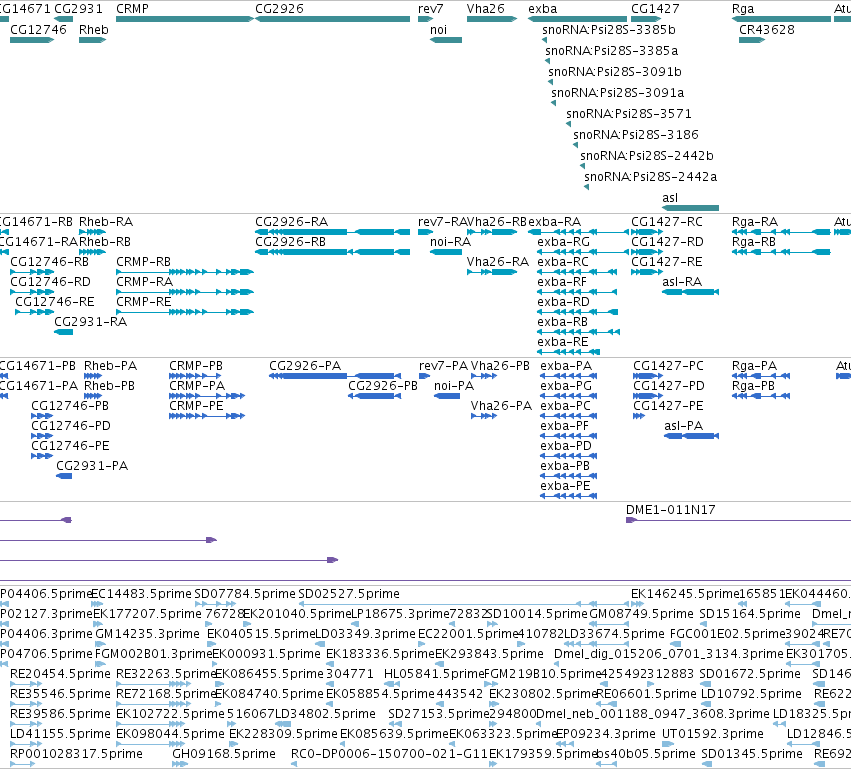
Task: Click the exba-RG transcript label
Action: pos(563,242)
